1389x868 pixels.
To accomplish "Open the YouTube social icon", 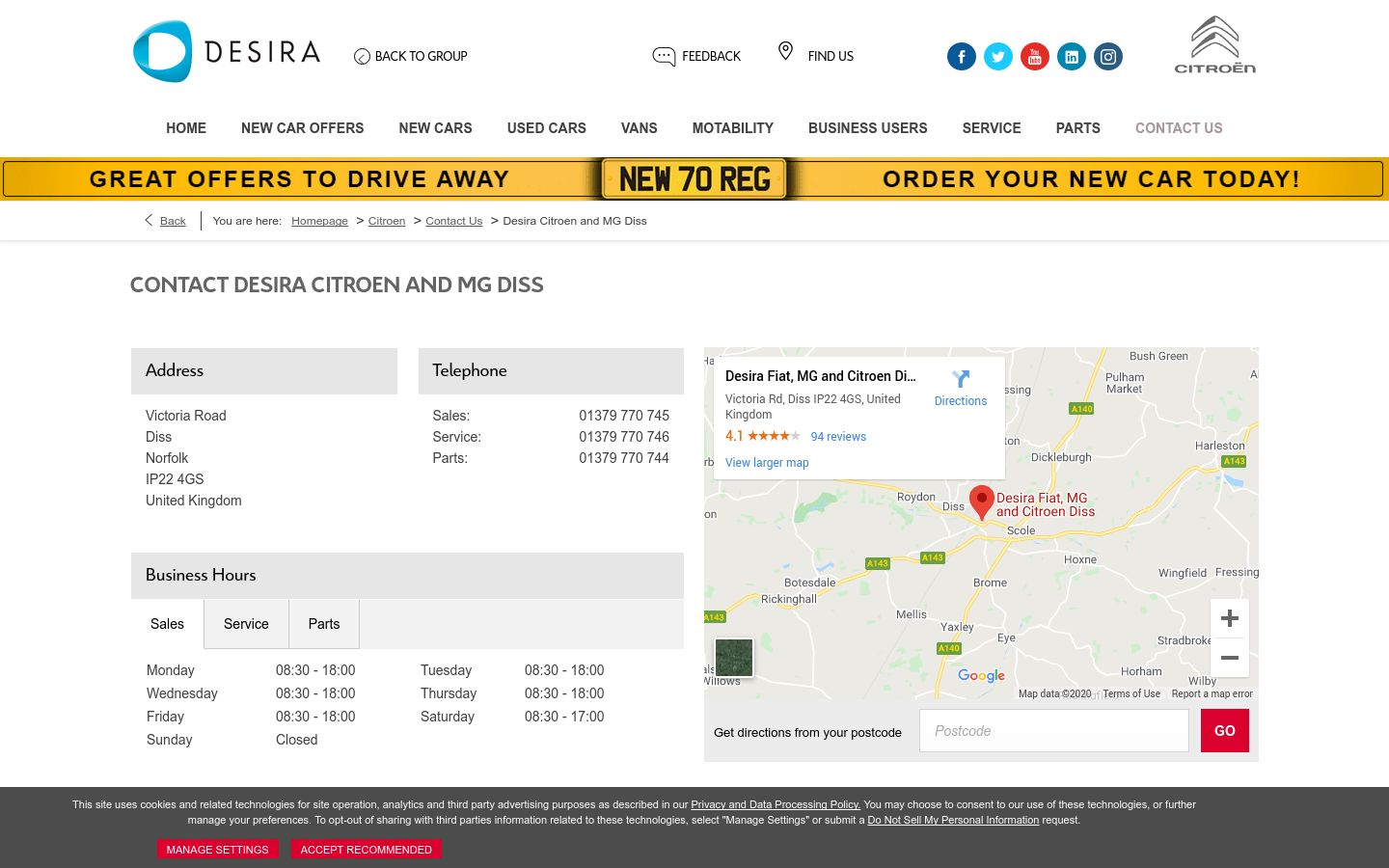I will 1034,57.
